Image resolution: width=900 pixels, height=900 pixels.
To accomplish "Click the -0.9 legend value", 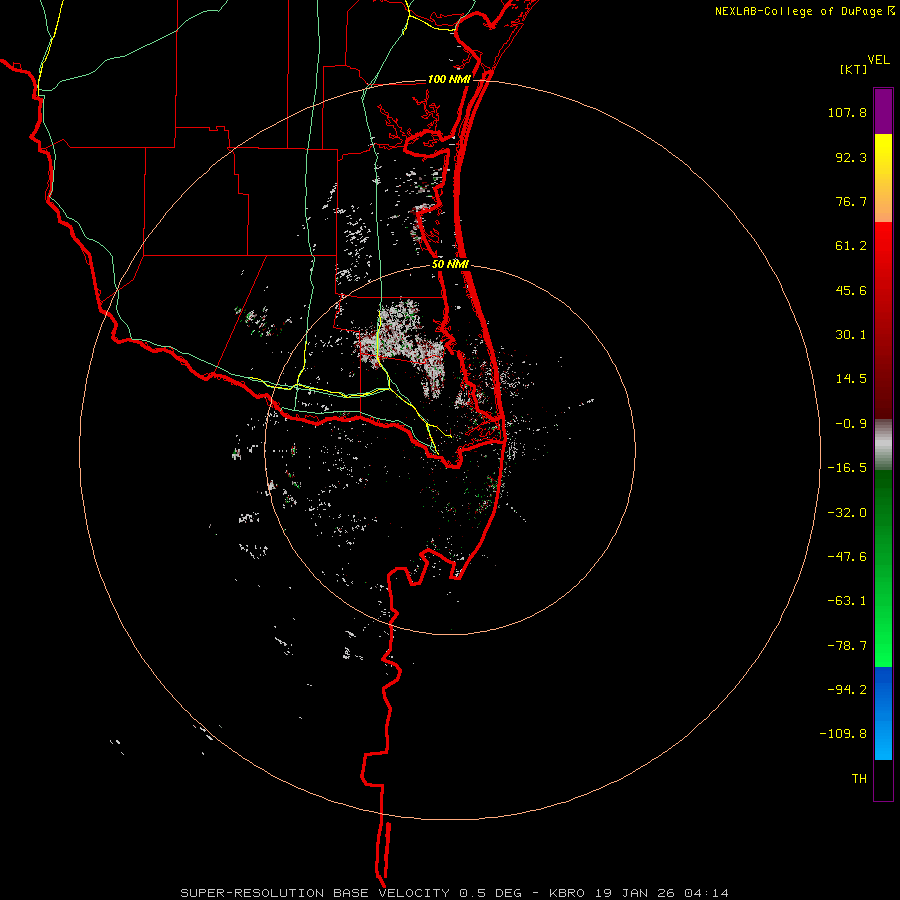I will coord(851,424).
